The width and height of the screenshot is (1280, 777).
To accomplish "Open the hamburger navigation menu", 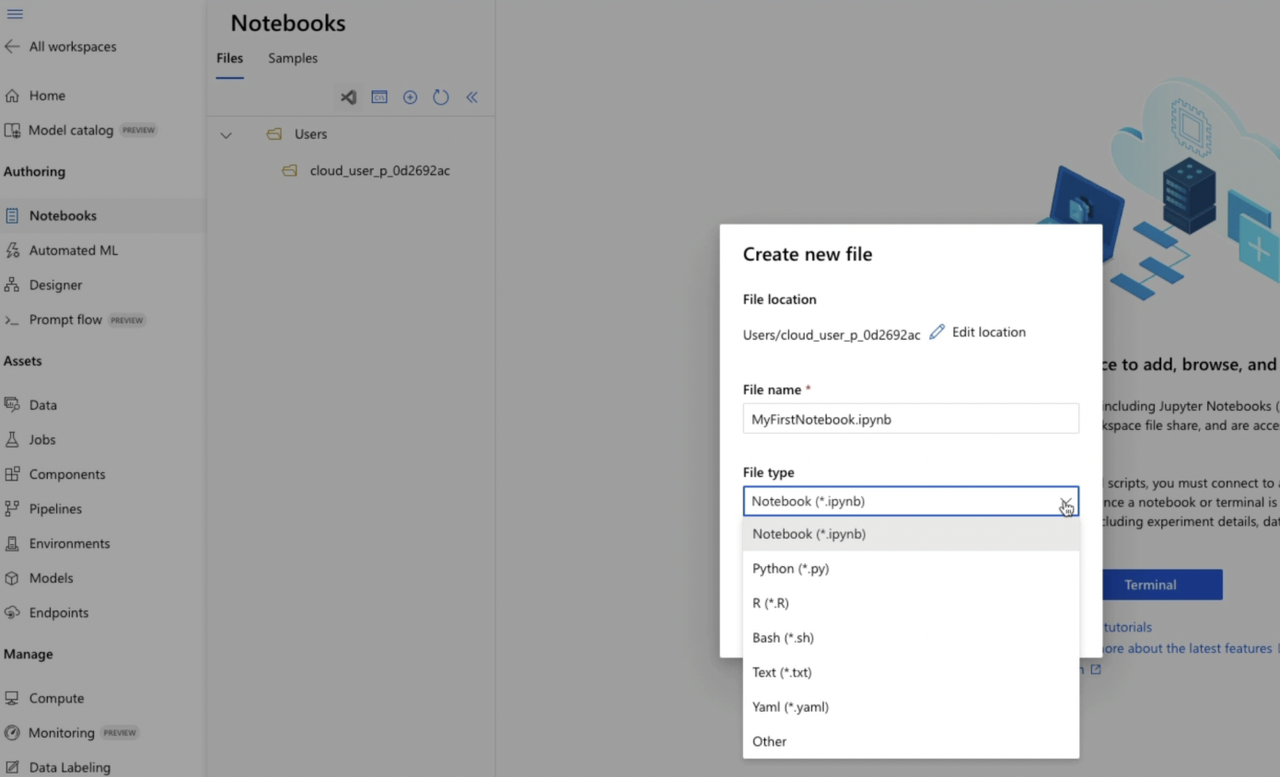I will tap(14, 14).
